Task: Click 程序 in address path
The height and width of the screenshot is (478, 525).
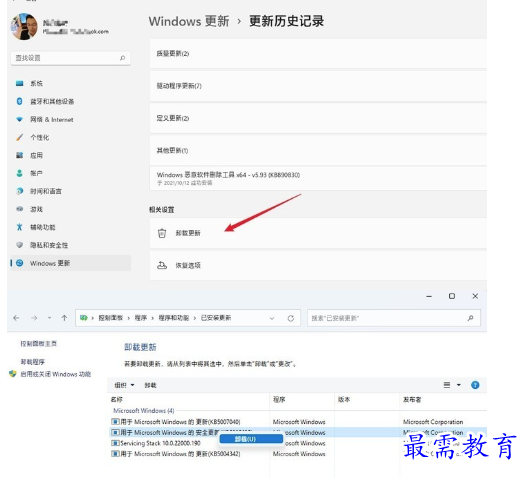Action: pyautogui.click(x=141, y=318)
